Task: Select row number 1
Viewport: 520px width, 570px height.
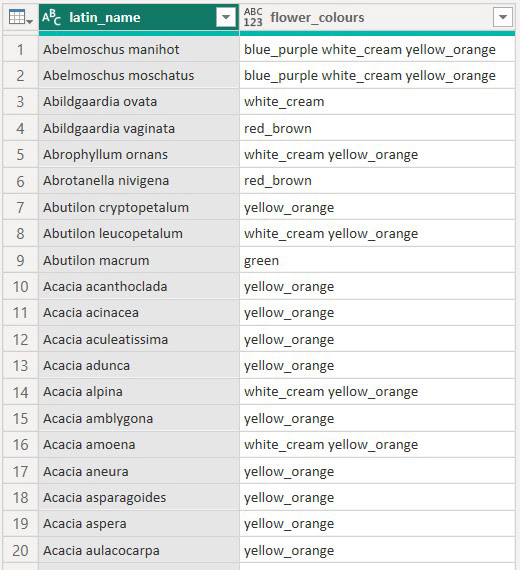Action: point(20,49)
